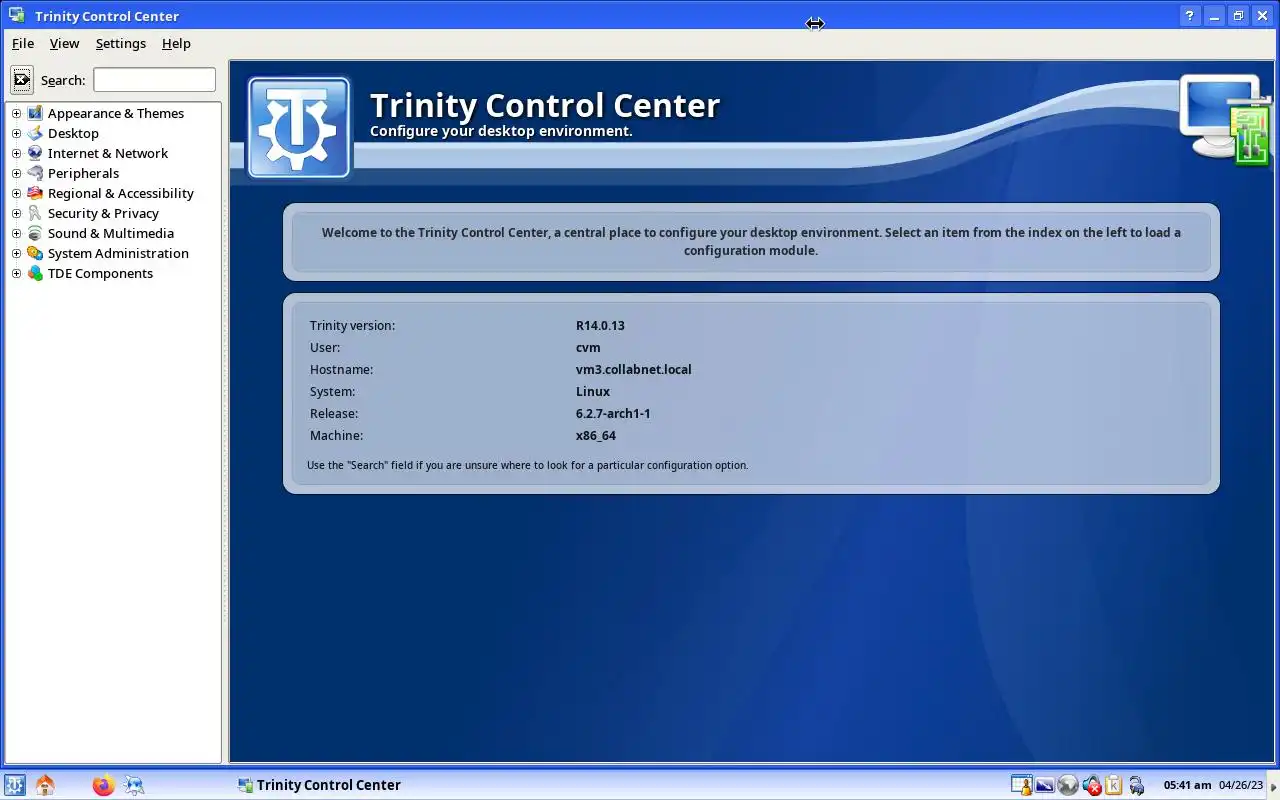This screenshot has height=800, width=1280.
Task: Select the Desktop label in the index
Action: [x=73, y=133]
